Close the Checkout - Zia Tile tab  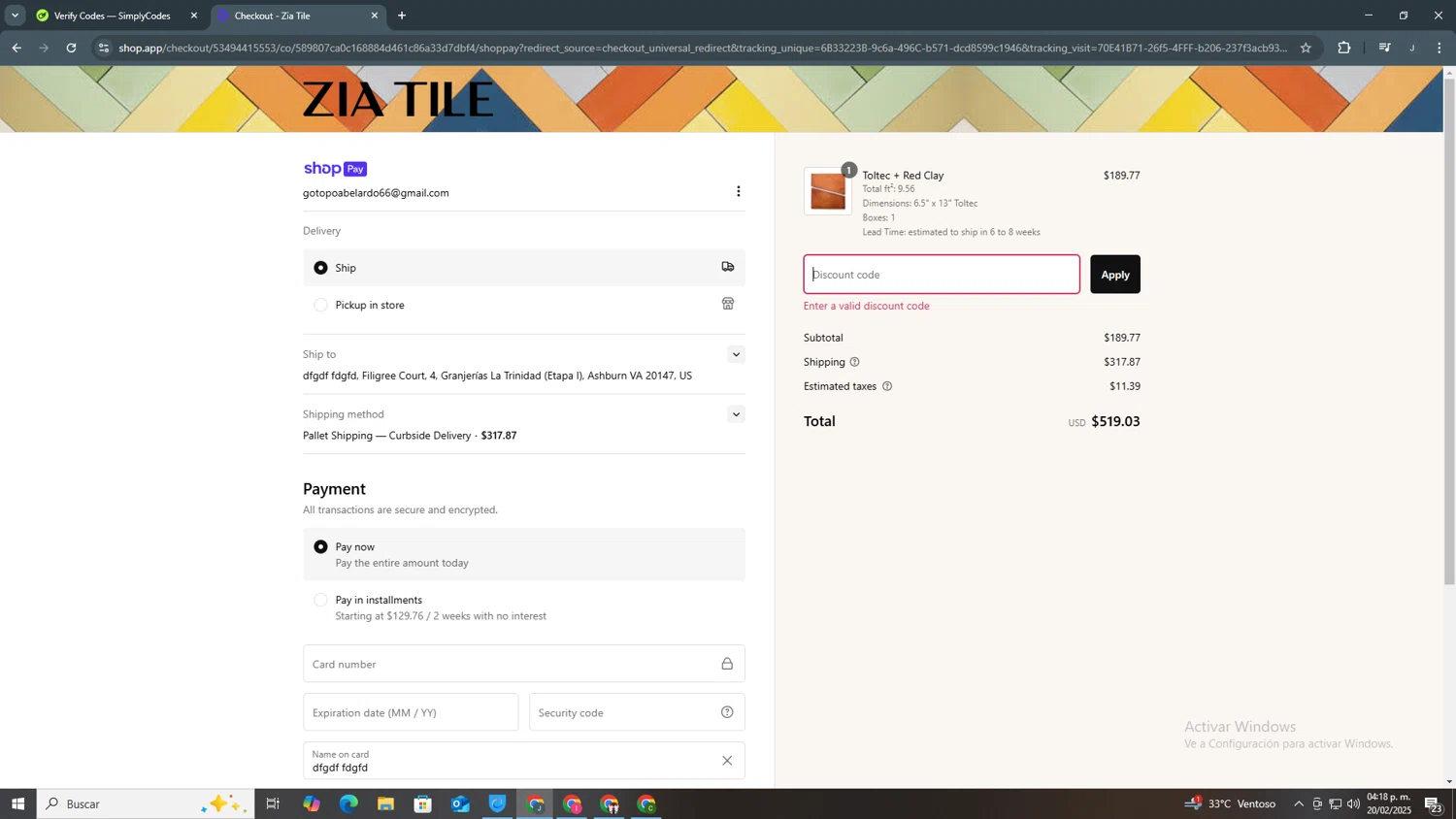[x=375, y=16]
